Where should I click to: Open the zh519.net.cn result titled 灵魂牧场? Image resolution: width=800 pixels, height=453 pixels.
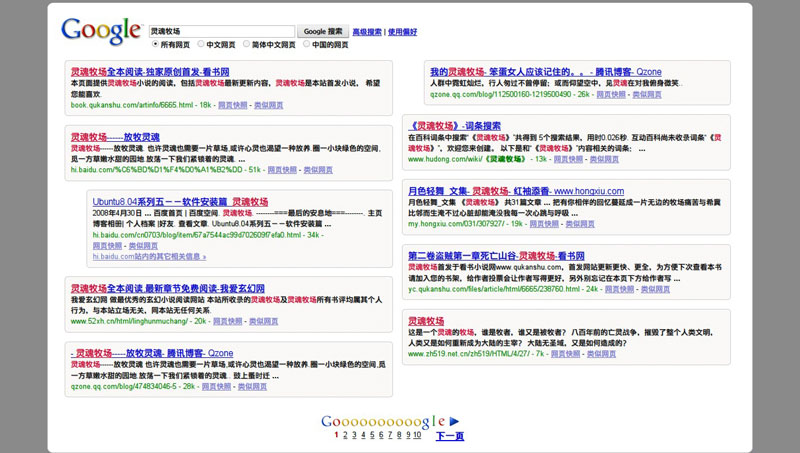click(x=426, y=321)
